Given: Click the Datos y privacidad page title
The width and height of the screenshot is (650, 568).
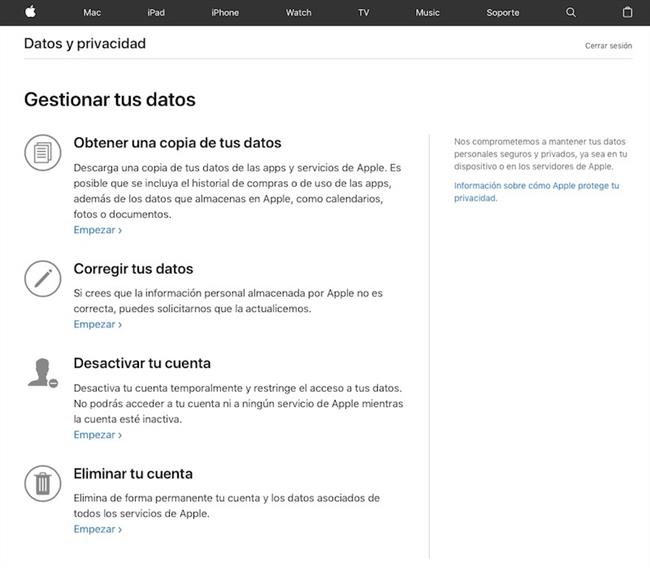Looking at the screenshot, I should (85, 44).
